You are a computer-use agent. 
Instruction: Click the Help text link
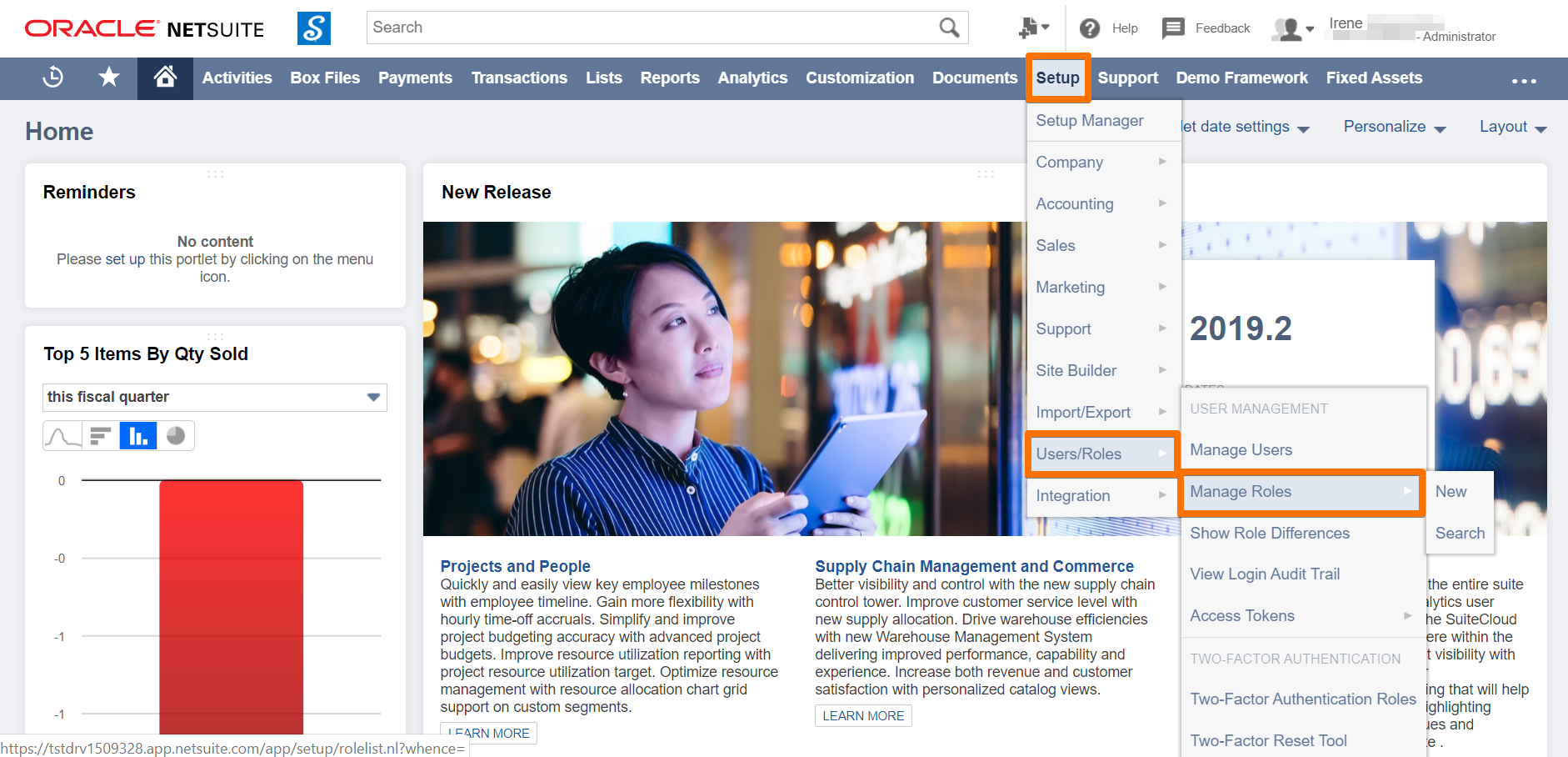click(x=1125, y=28)
